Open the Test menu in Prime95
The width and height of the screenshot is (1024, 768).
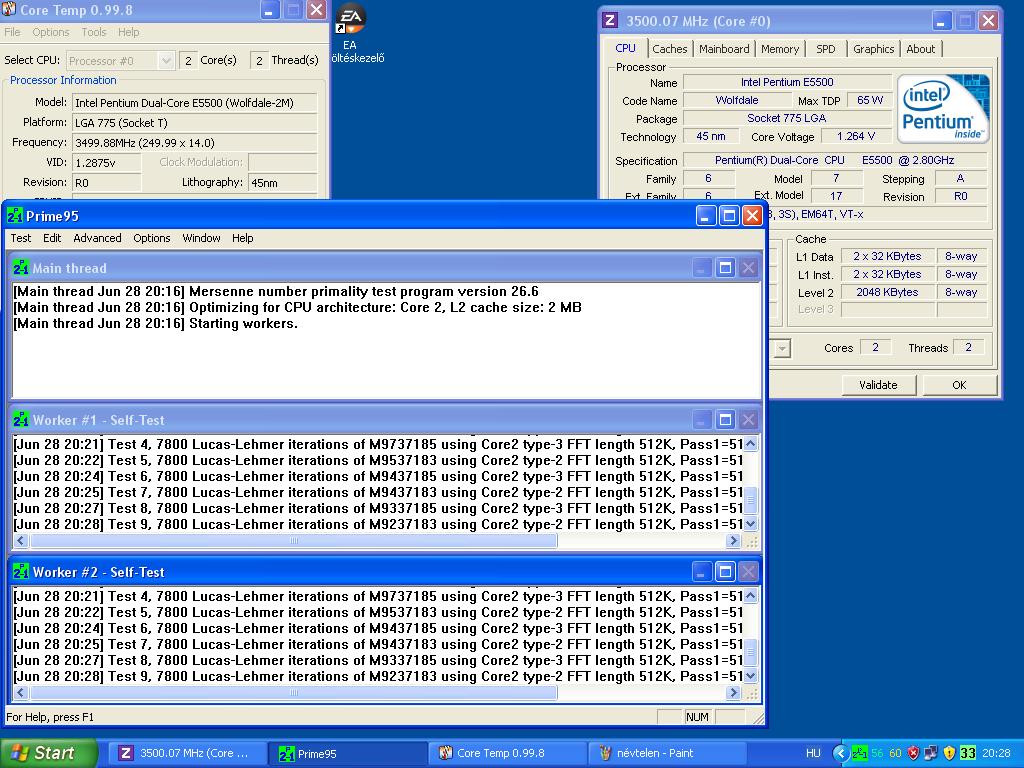(x=21, y=238)
